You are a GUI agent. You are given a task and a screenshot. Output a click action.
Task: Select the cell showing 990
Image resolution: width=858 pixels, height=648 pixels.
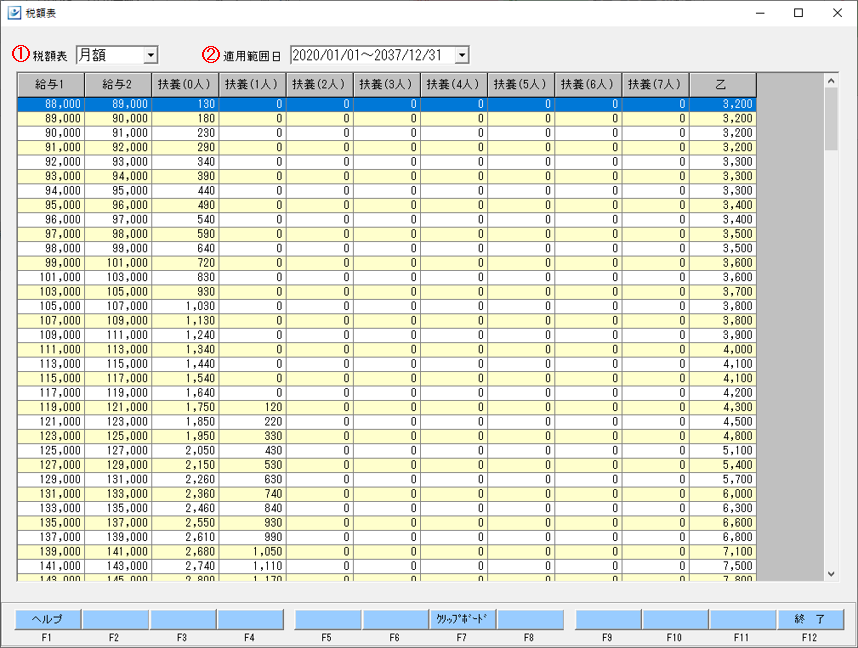(252, 537)
